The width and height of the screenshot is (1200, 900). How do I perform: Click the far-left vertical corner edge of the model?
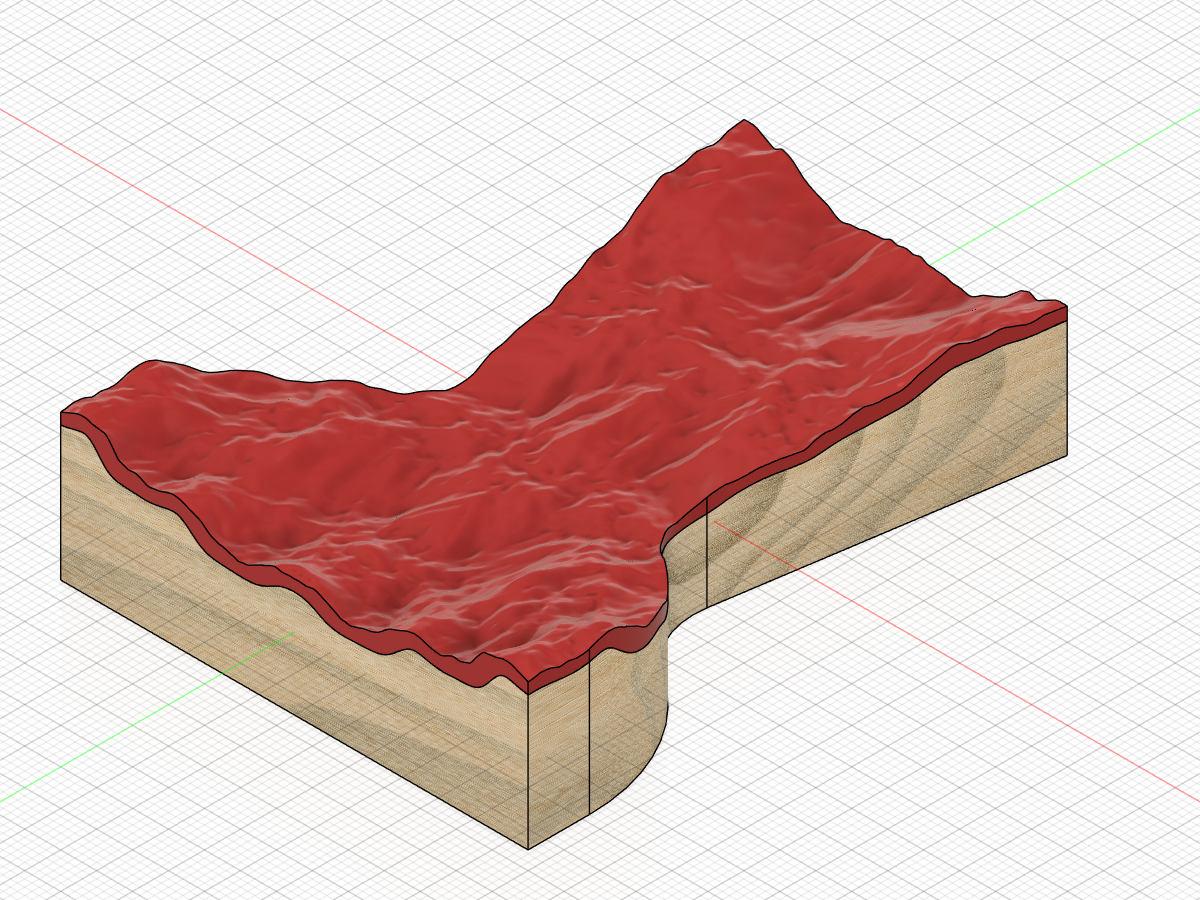point(62,502)
